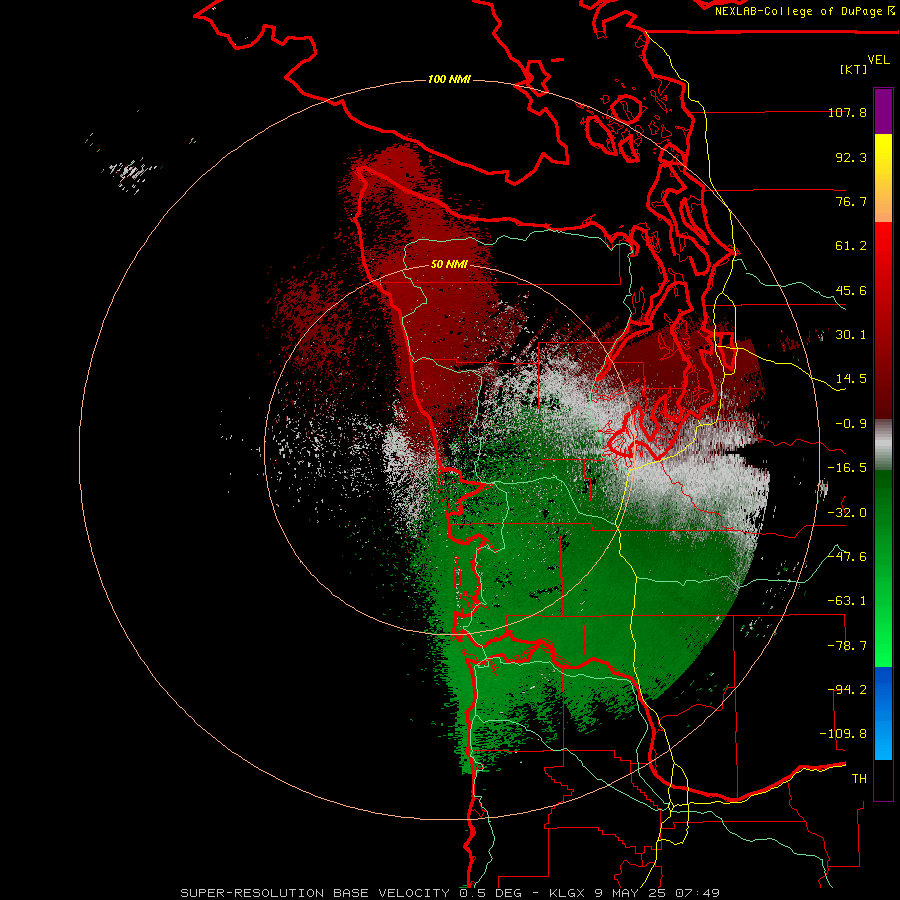Pick the yellow segment of the velocity color bar

point(883,178)
